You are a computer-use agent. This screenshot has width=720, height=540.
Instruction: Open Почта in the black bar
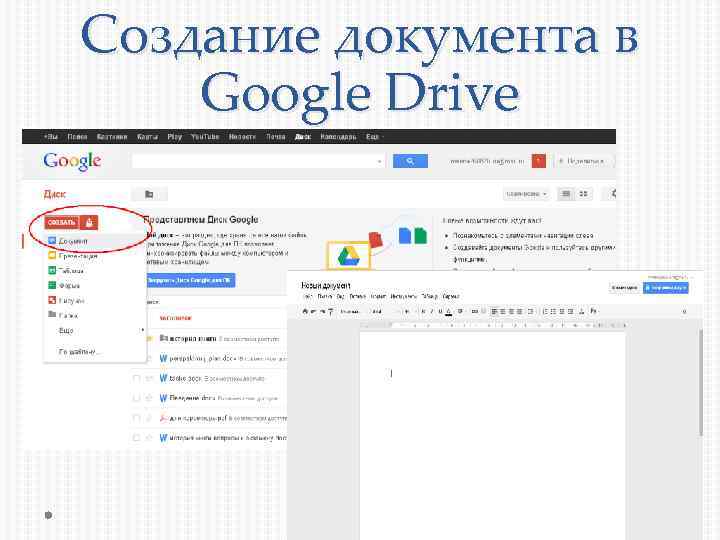point(276,137)
